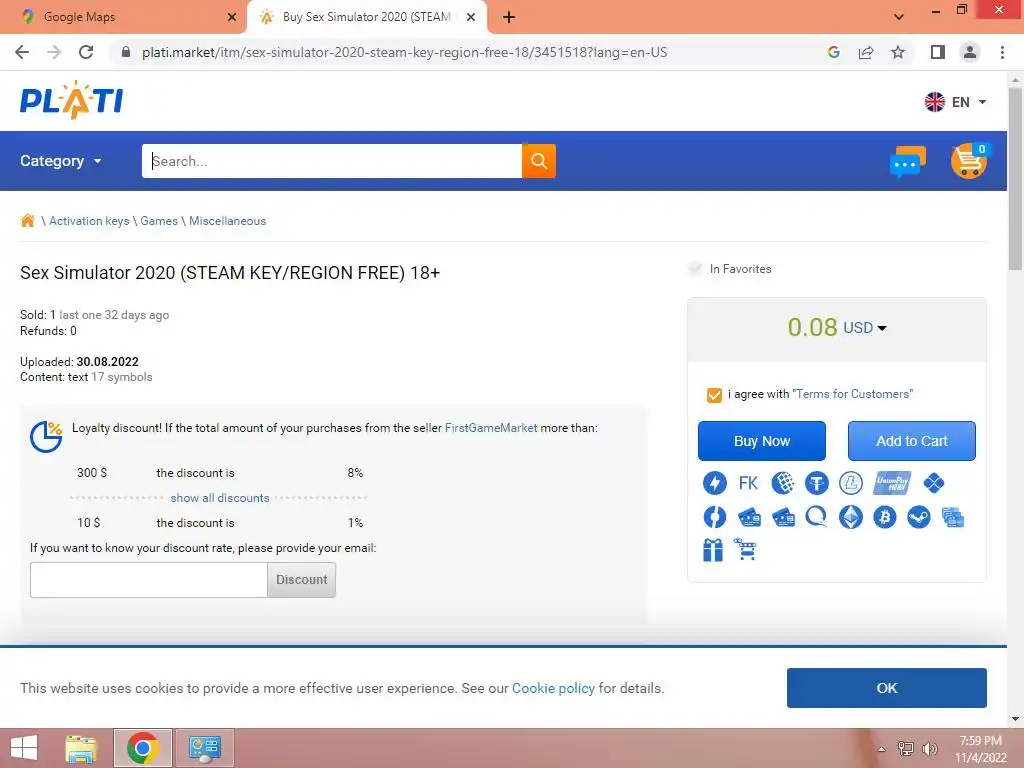Expand the Chrome tab search chevron
The width and height of the screenshot is (1024, 768).
click(899, 16)
